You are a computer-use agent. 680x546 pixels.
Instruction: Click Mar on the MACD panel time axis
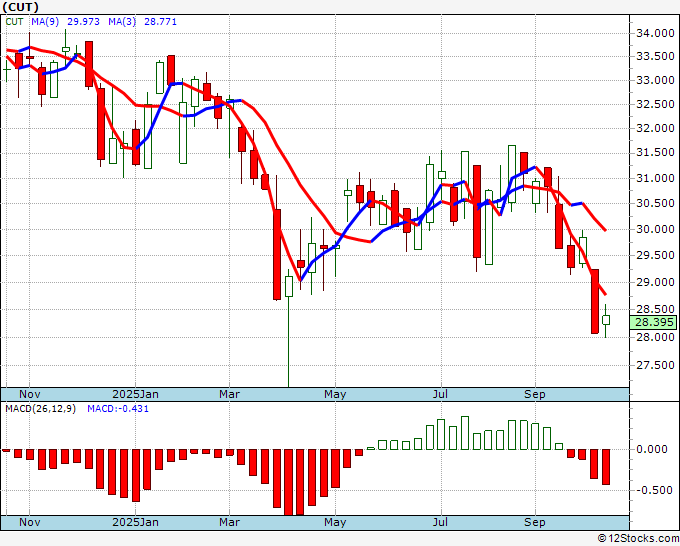(x=229, y=522)
